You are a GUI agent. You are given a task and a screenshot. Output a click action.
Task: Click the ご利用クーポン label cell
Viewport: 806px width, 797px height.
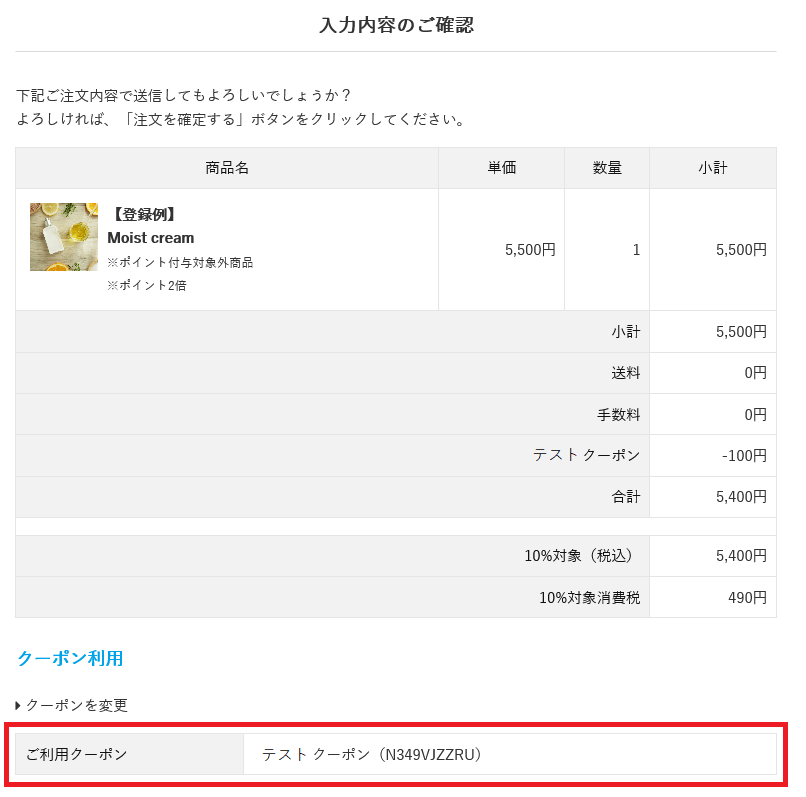(77, 754)
